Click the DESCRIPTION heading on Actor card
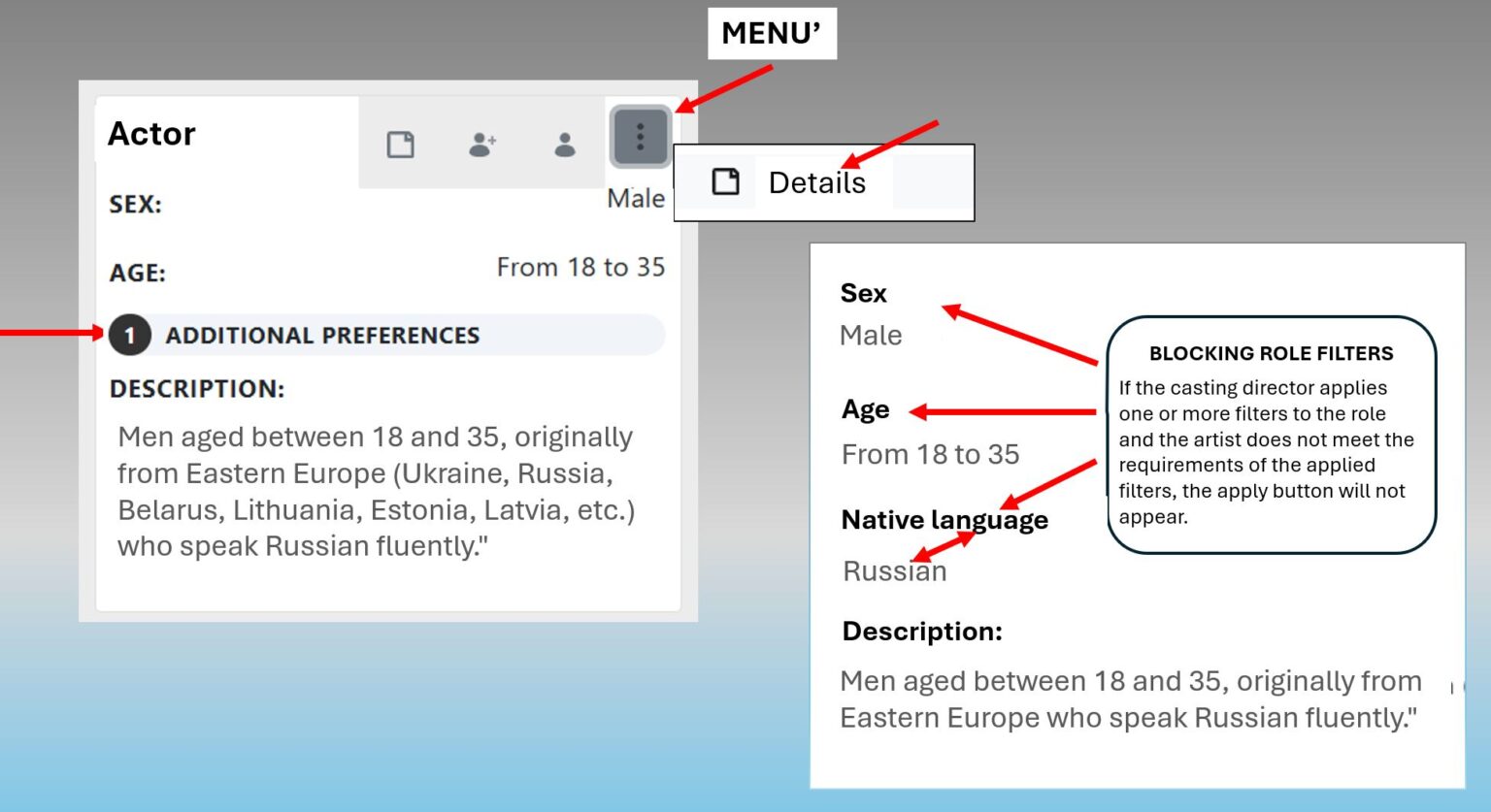 [x=197, y=389]
